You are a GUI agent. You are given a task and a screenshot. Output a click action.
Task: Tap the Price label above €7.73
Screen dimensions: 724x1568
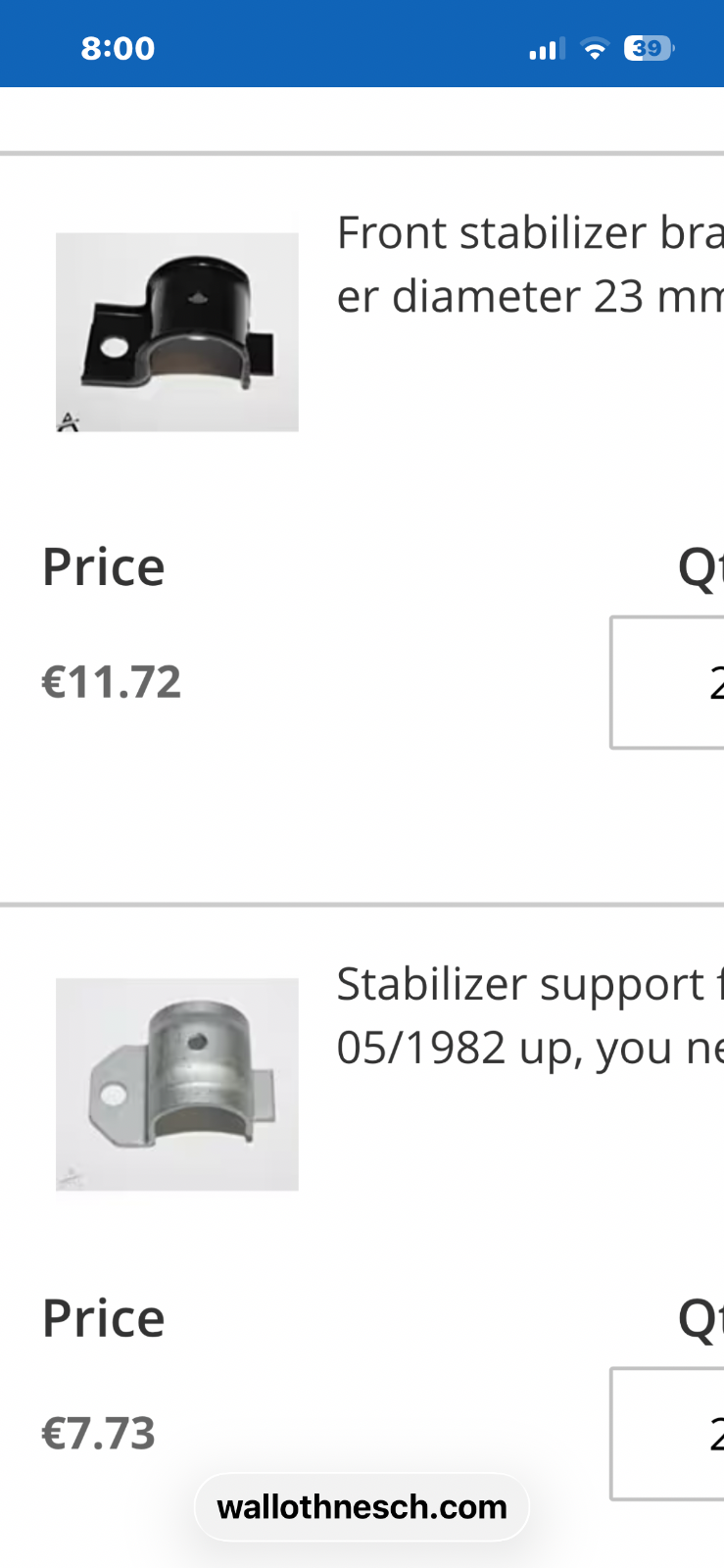pyautogui.click(x=104, y=1319)
